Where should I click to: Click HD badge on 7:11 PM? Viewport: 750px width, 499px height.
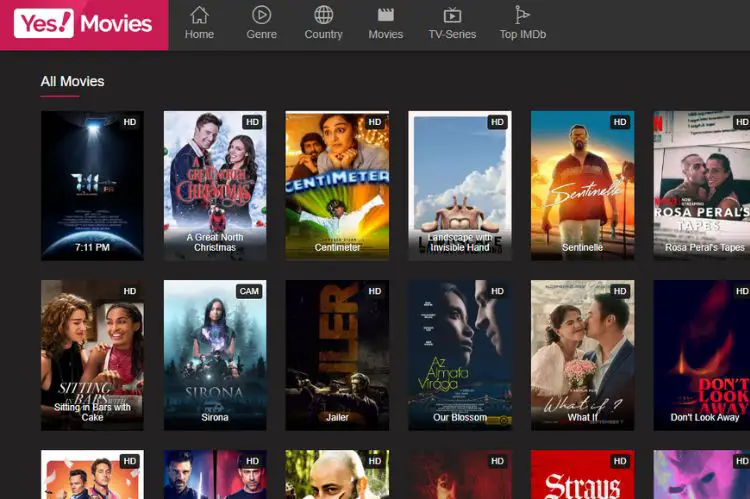click(x=130, y=122)
